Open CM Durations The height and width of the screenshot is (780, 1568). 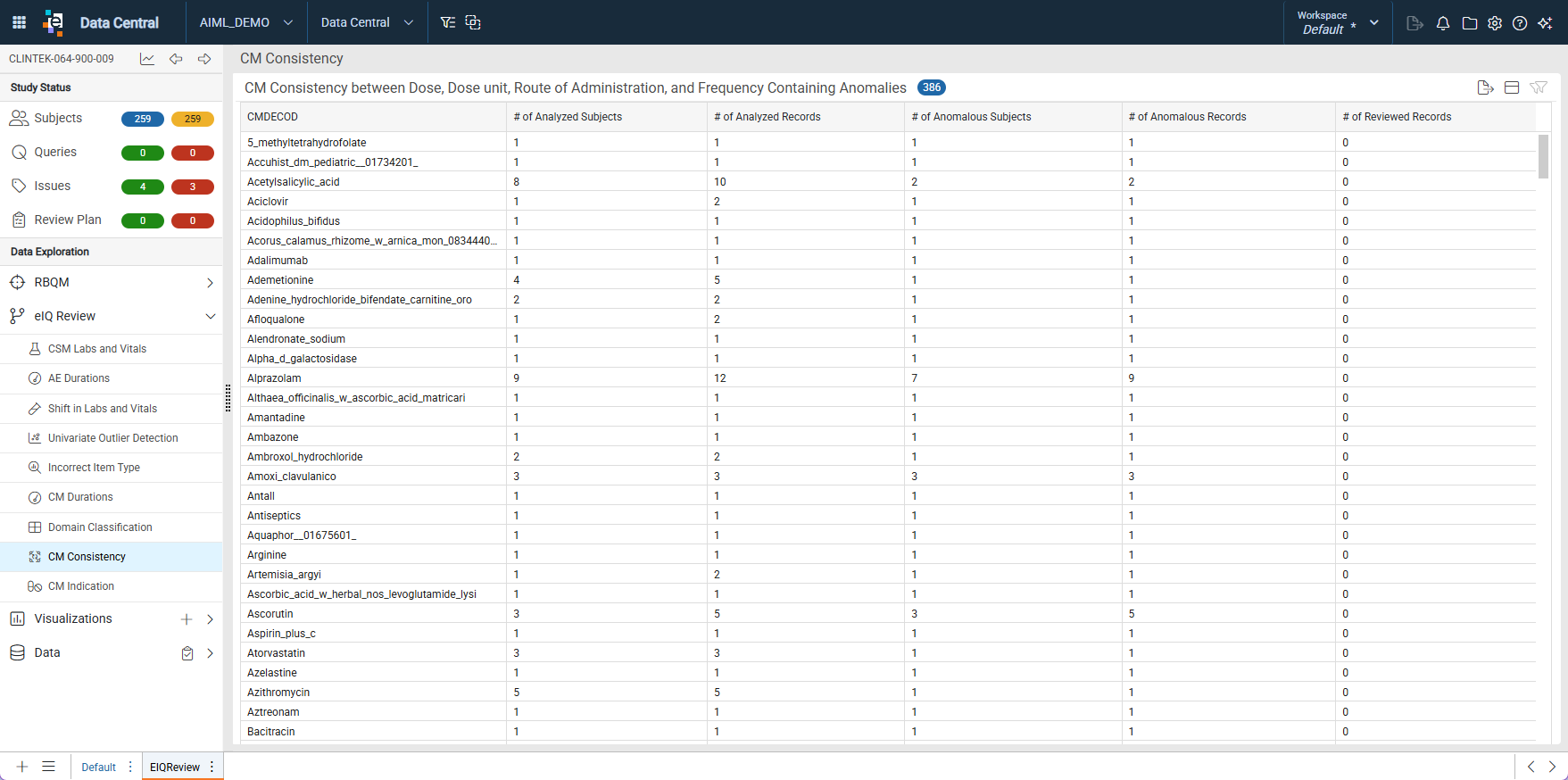coord(111,497)
